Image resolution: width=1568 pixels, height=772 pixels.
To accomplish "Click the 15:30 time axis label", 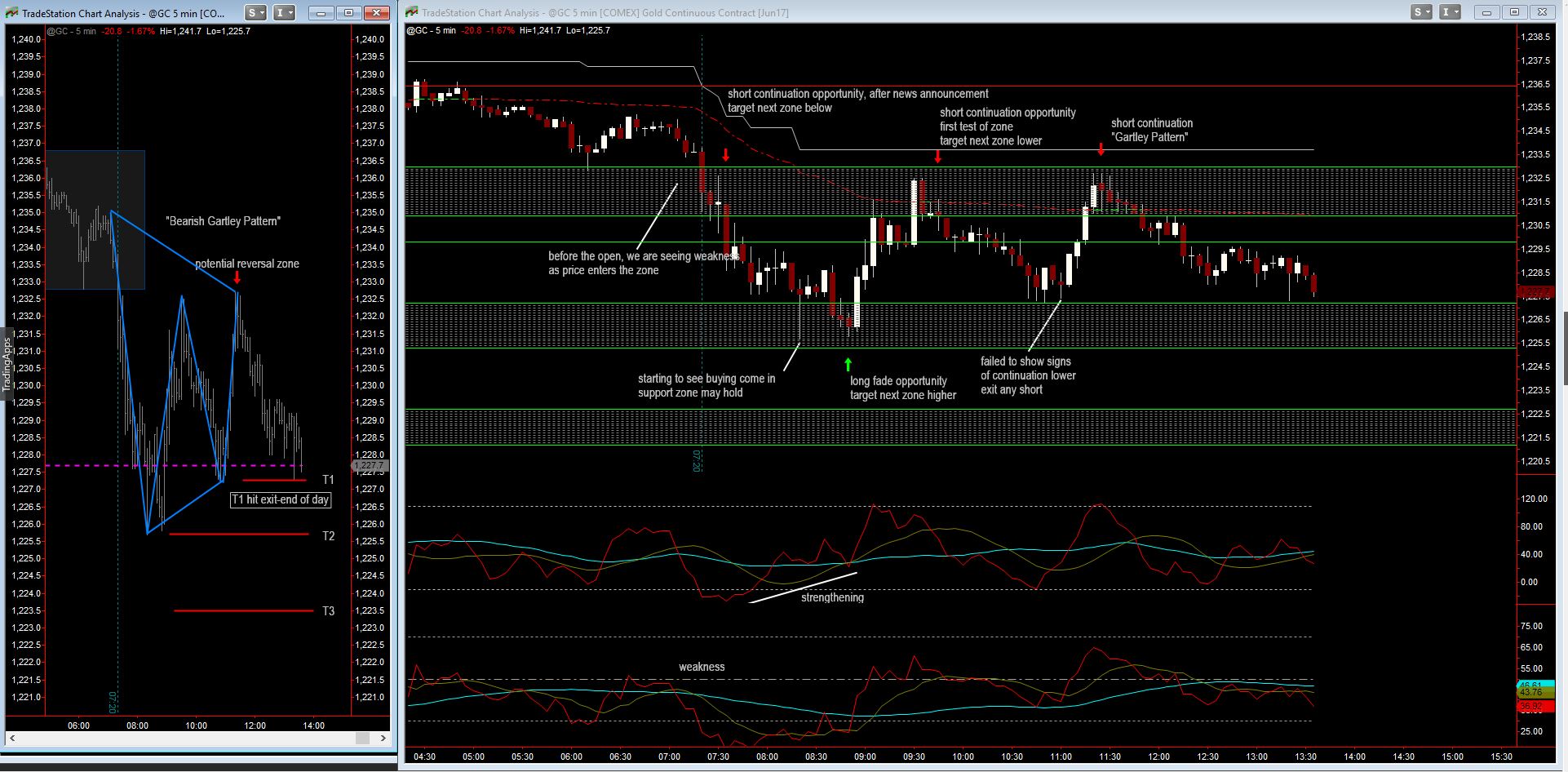I will [1501, 756].
